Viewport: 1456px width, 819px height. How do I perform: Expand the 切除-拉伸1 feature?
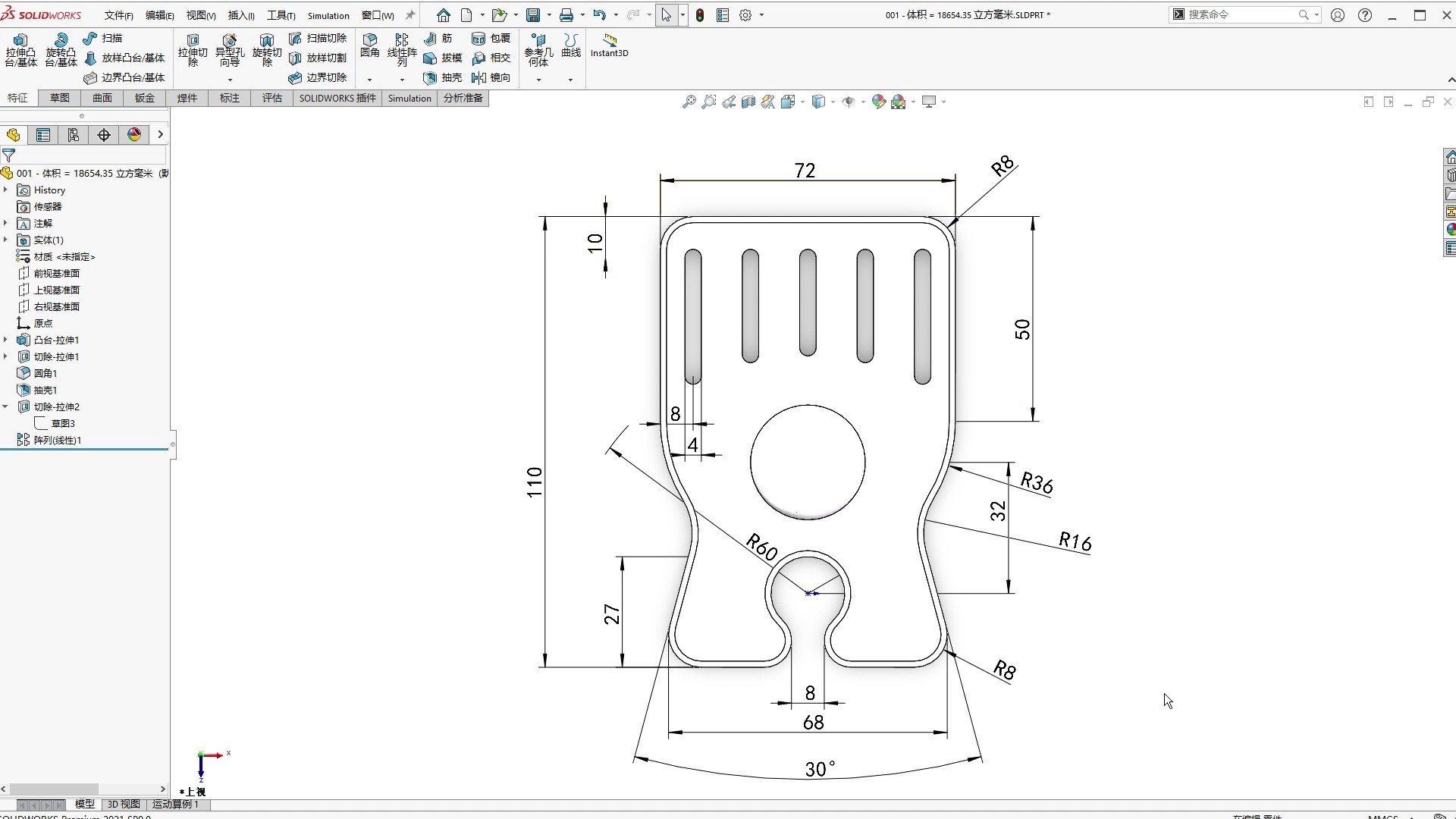[6, 356]
